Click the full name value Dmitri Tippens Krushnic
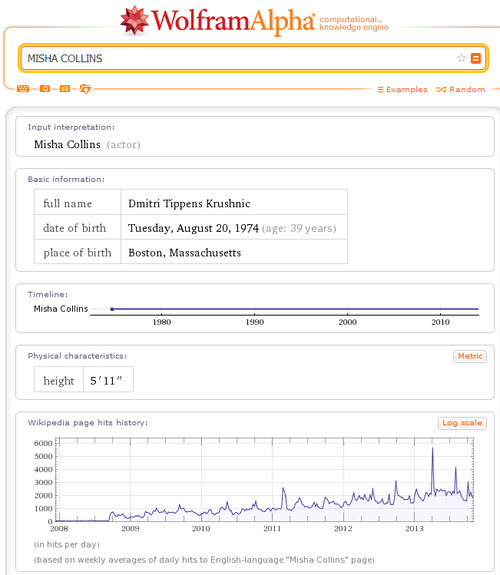This screenshot has height=575, width=500. click(189, 204)
